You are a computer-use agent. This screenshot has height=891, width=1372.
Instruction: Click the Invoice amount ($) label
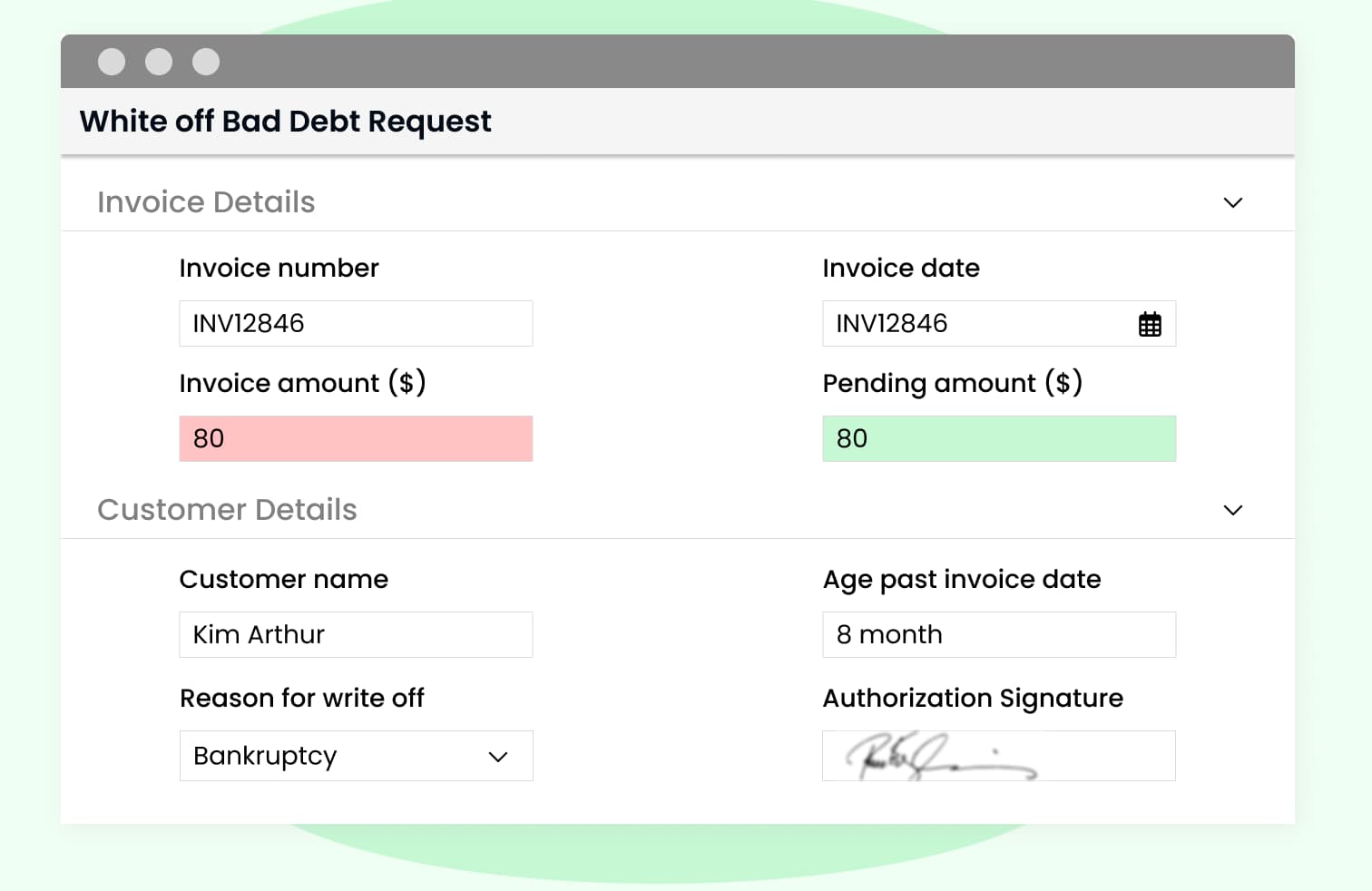pos(302,383)
